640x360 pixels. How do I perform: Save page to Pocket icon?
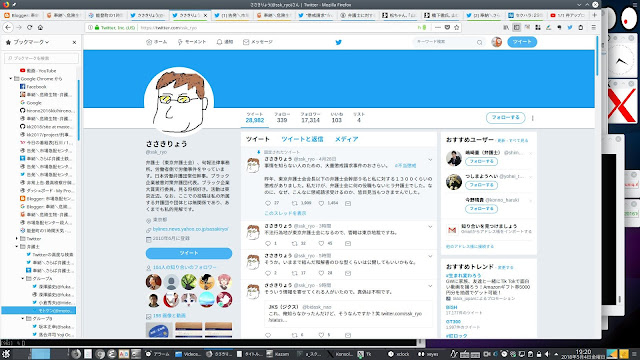(x=447, y=27)
